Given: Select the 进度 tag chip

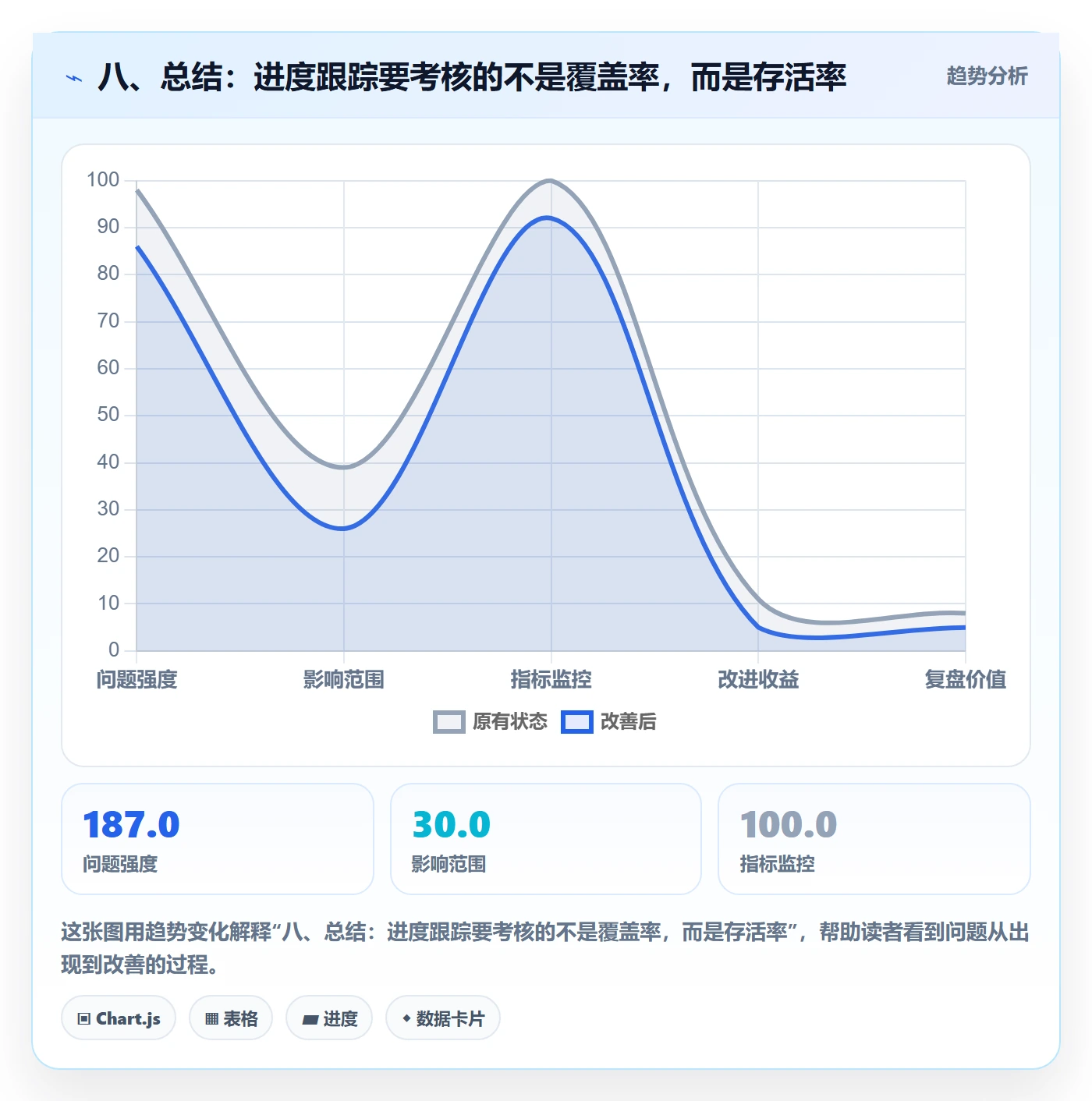Looking at the screenshot, I should point(329,1018).
